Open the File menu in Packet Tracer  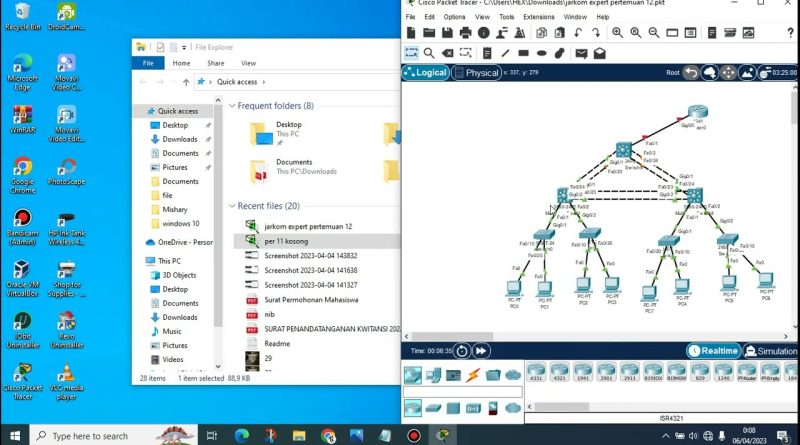[x=410, y=17]
